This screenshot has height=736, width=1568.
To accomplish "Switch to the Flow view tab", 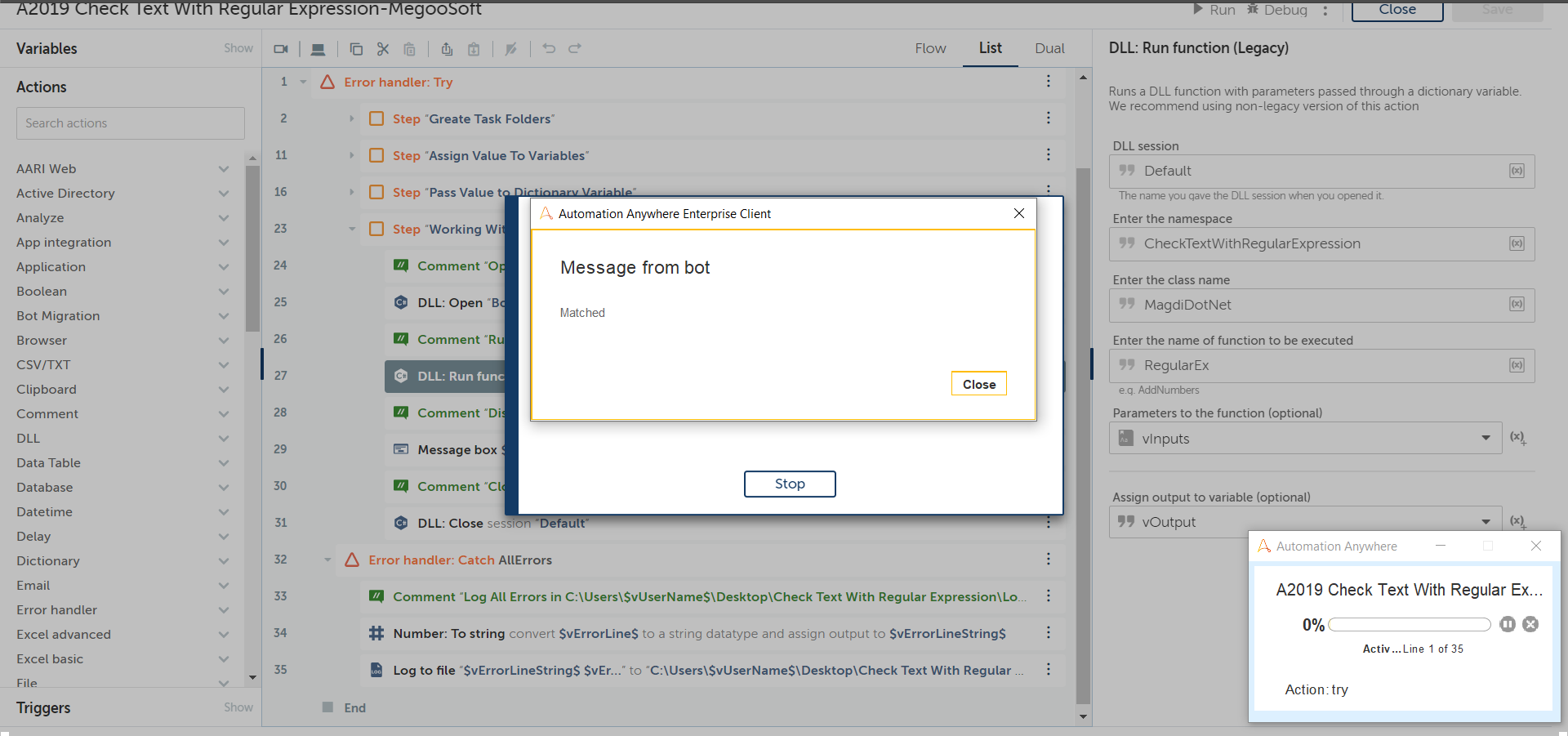I will click(930, 48).
